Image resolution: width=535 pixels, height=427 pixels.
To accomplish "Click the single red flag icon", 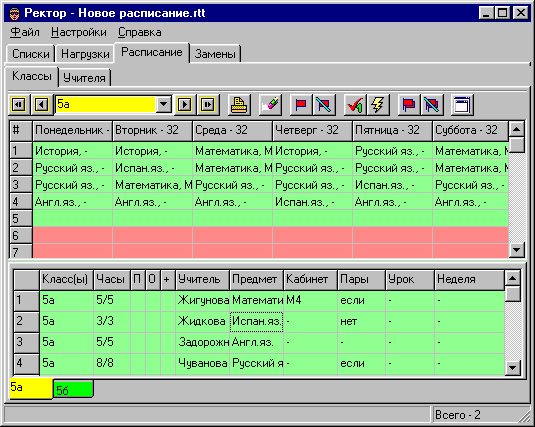I will (x=301, y=104).
